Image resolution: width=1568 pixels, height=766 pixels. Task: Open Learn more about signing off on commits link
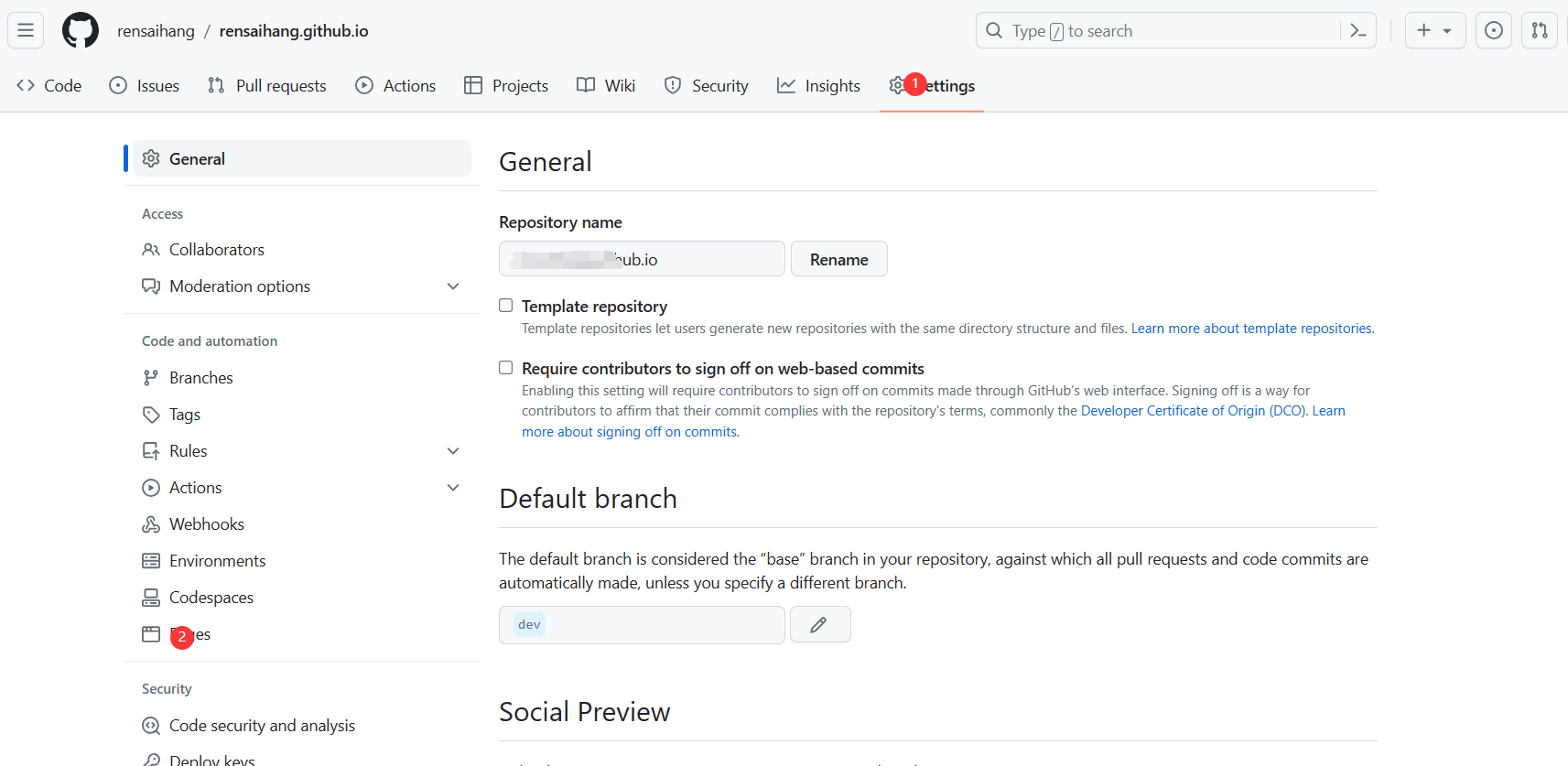pyautogui.click(x=630, y=432)
